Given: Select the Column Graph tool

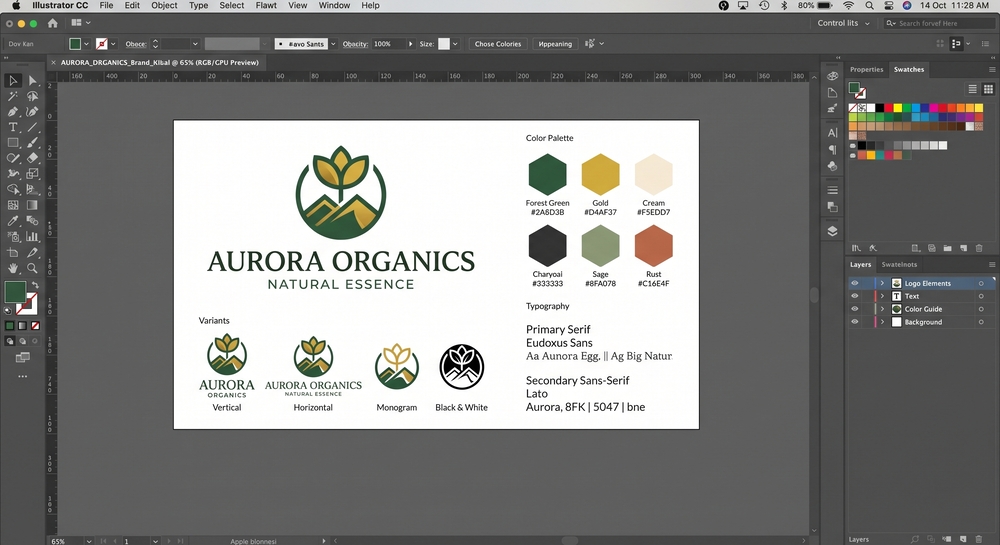Looking at the screenshot, I should click(33, 236).
